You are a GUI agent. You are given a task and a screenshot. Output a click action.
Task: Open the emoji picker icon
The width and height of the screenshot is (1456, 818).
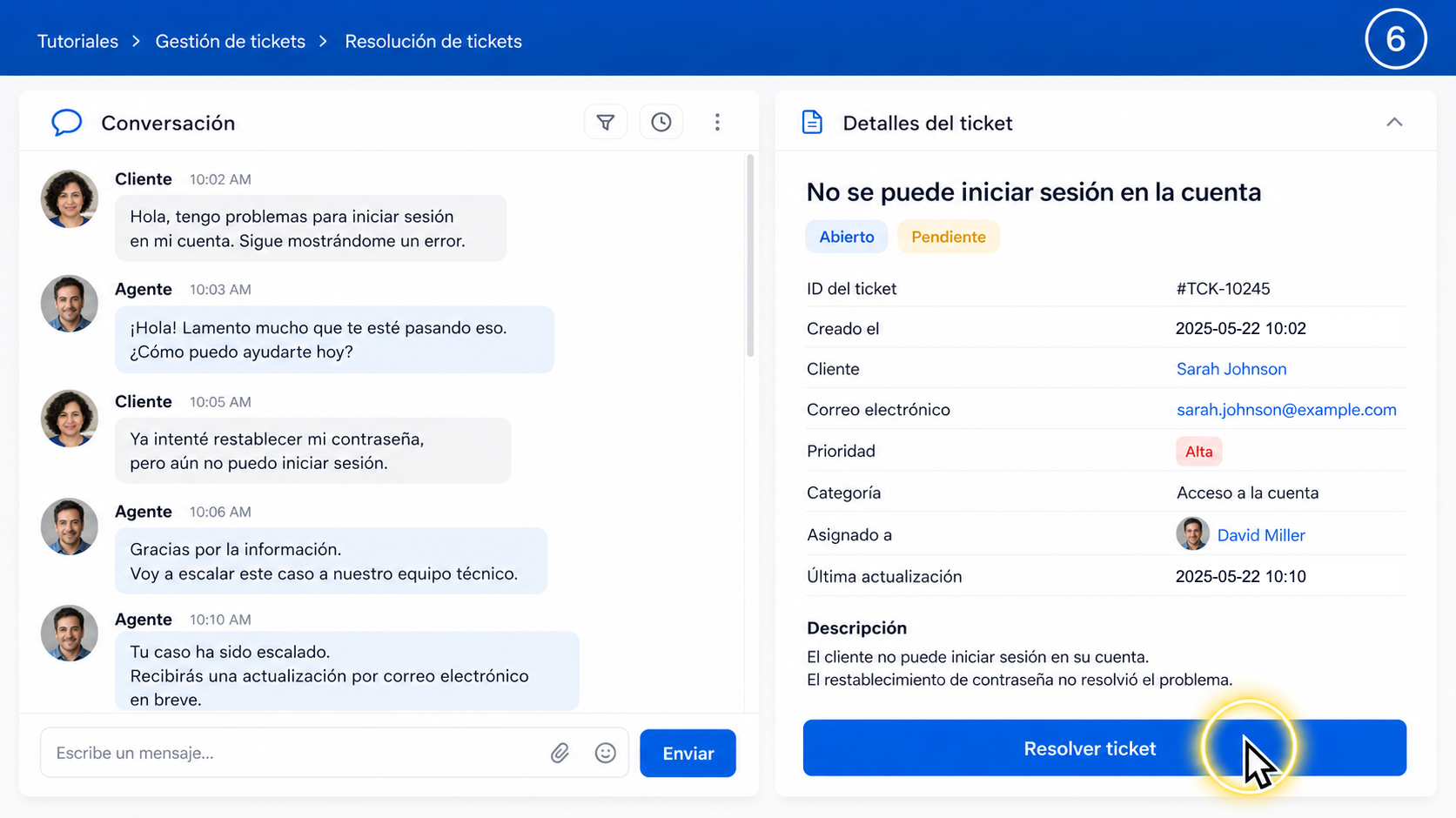click(x=606, y=753)
